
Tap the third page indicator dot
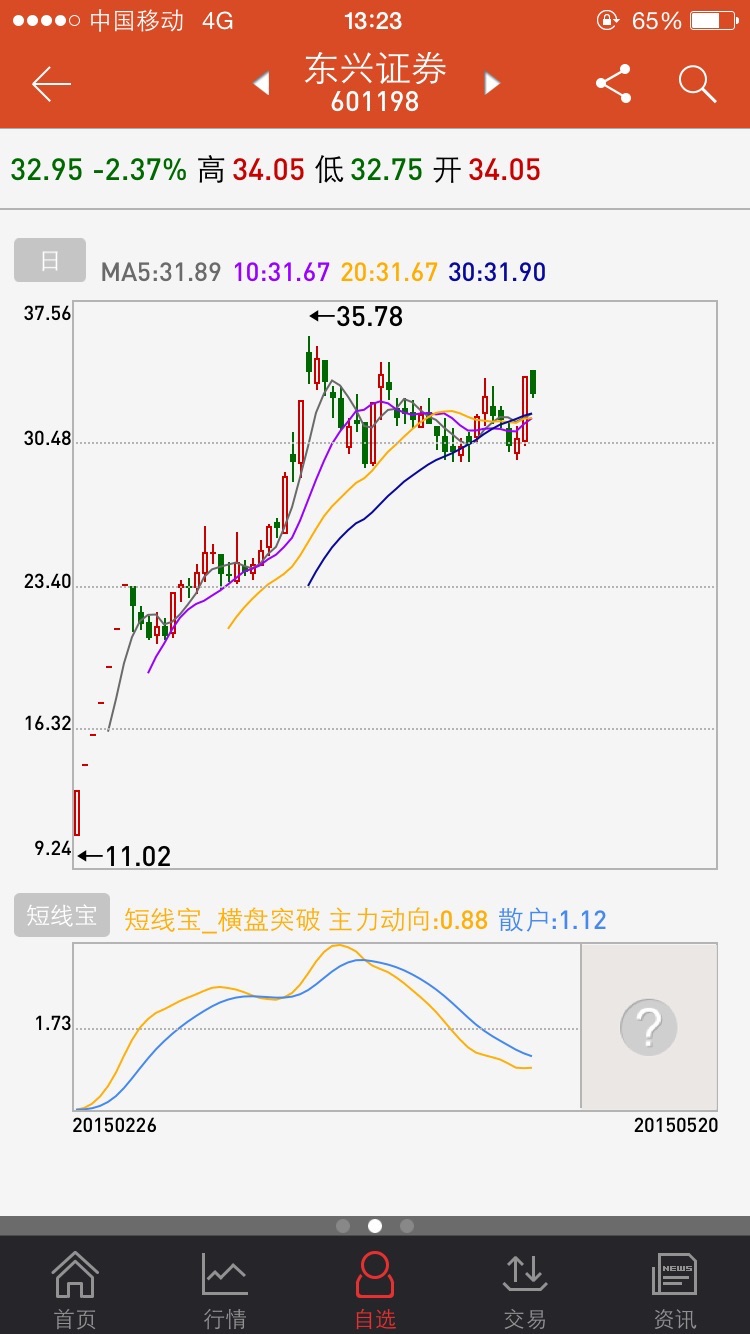click(406, 1226)
